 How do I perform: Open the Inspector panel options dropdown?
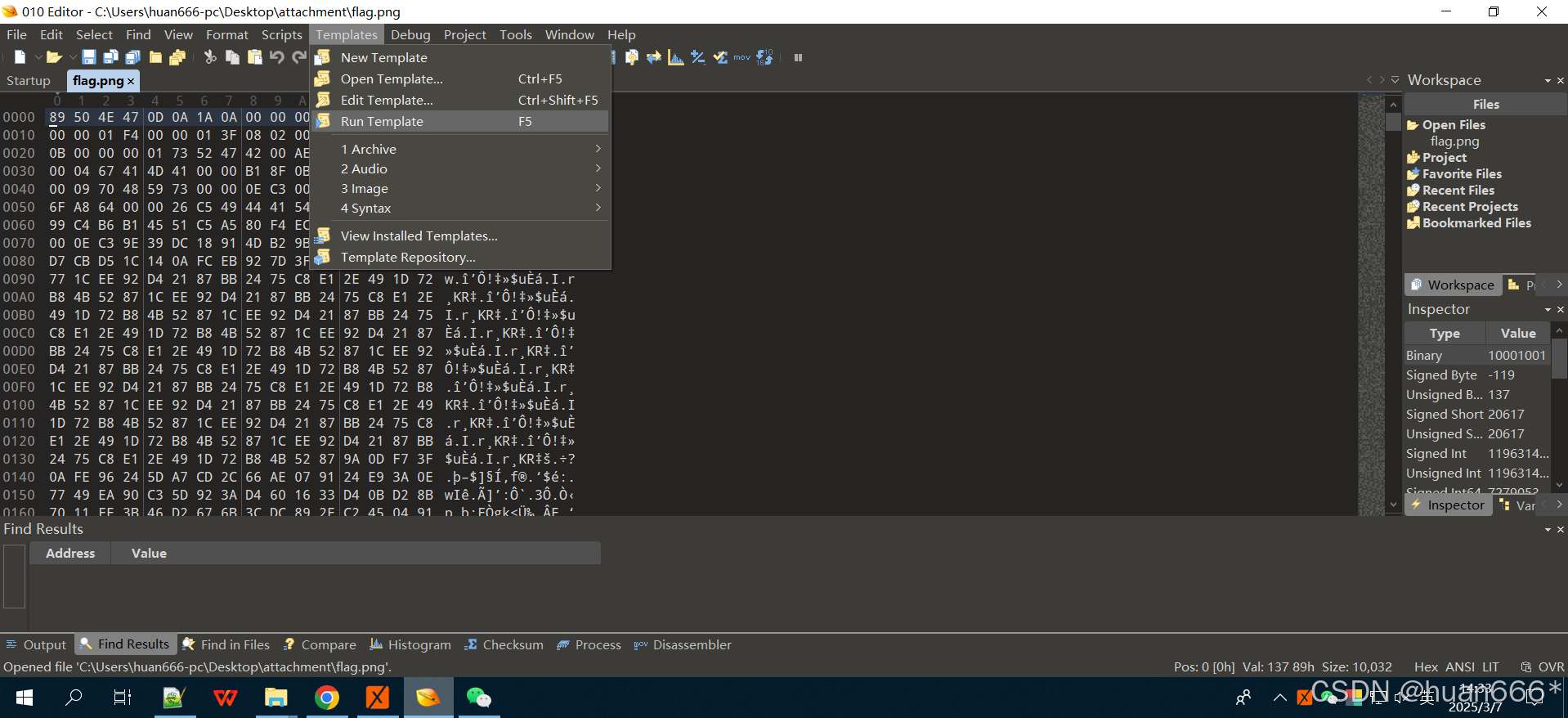[1548, 309]
